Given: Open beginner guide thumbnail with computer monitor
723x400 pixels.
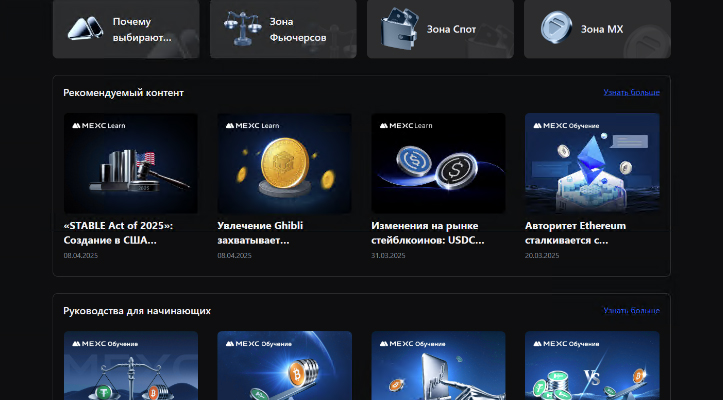Looking at the screenshot, I should (439, 365).
